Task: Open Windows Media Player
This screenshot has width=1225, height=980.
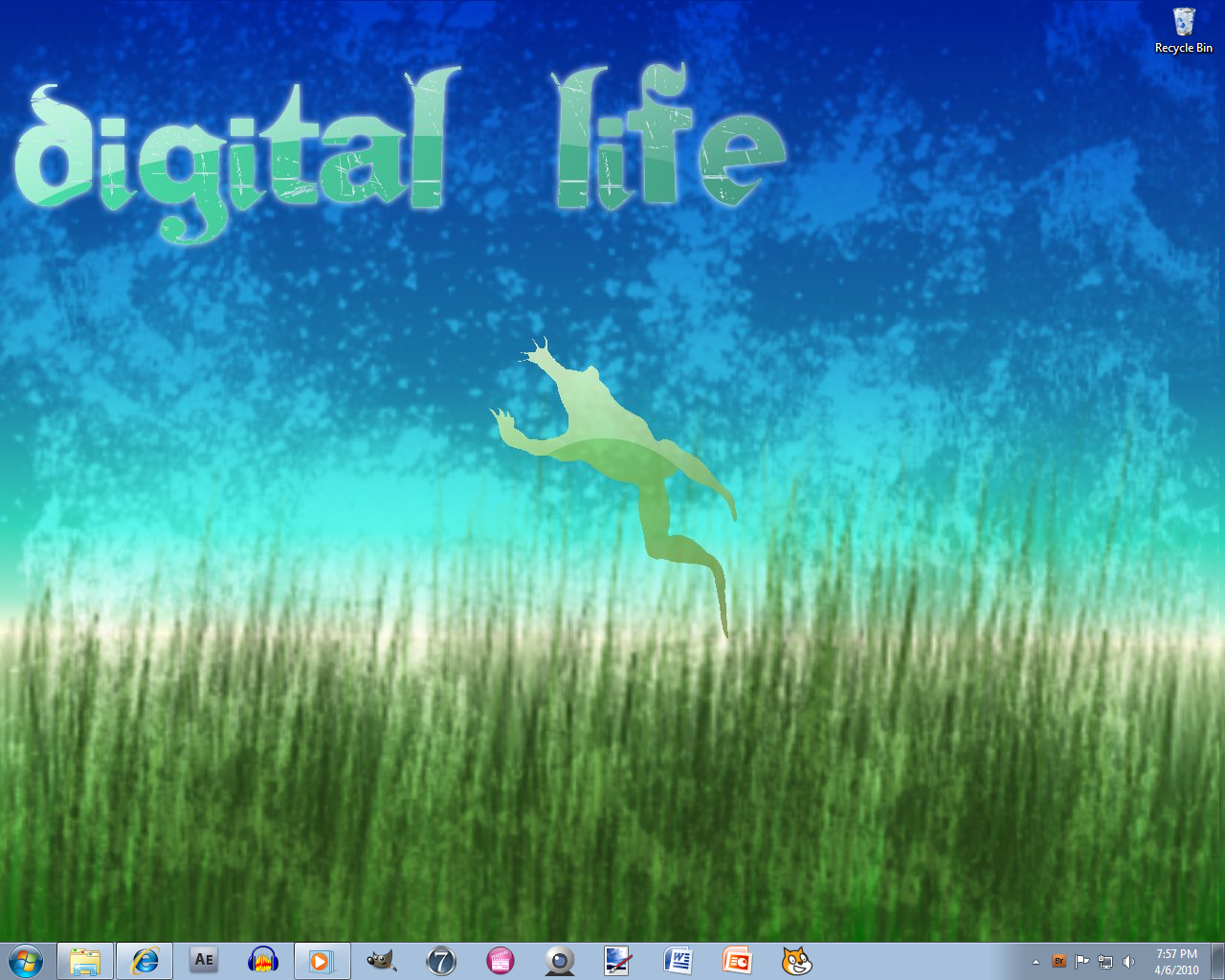Action: [x=322, y=961]
